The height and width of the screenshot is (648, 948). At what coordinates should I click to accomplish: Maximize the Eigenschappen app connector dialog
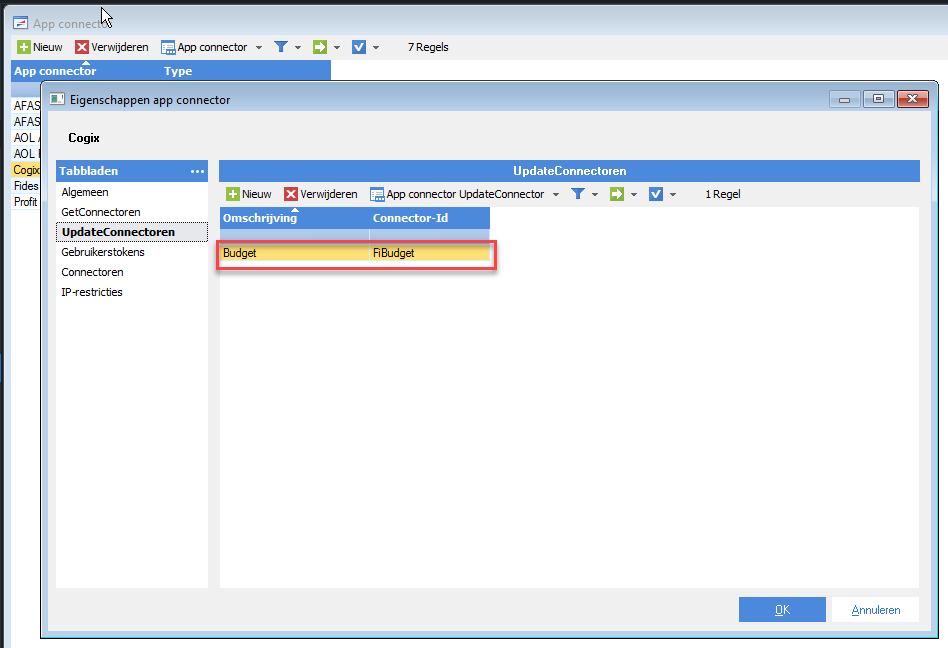(x=878, y=99)
